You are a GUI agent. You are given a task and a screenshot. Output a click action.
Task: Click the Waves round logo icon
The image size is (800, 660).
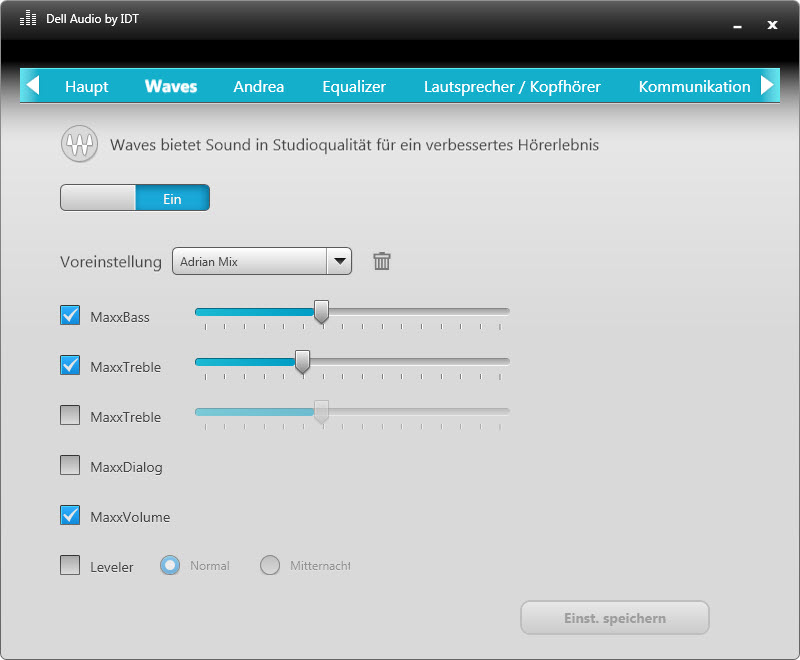[x=80, y=144]
